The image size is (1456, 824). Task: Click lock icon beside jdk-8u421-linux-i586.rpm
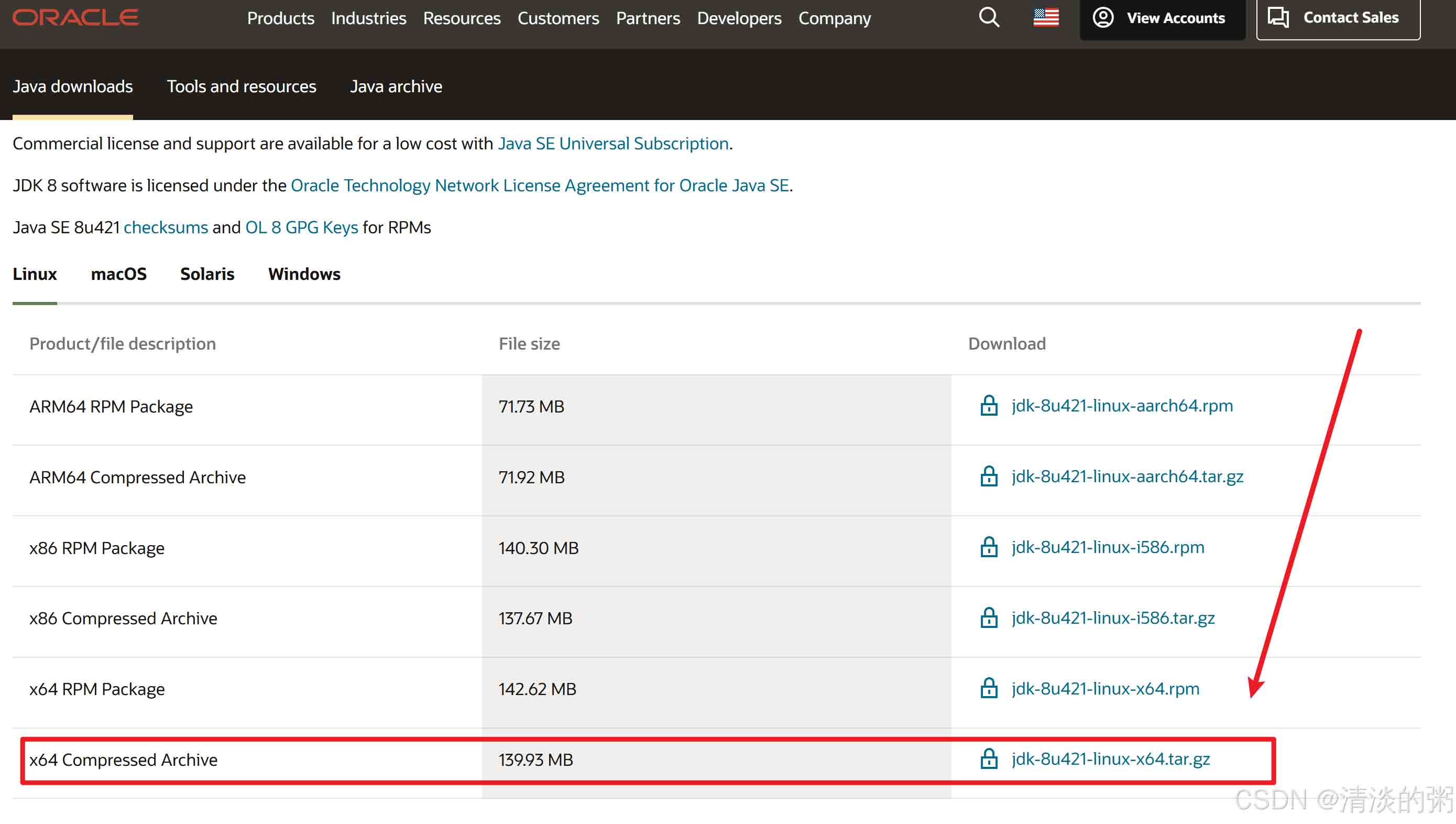coord(988,547)
